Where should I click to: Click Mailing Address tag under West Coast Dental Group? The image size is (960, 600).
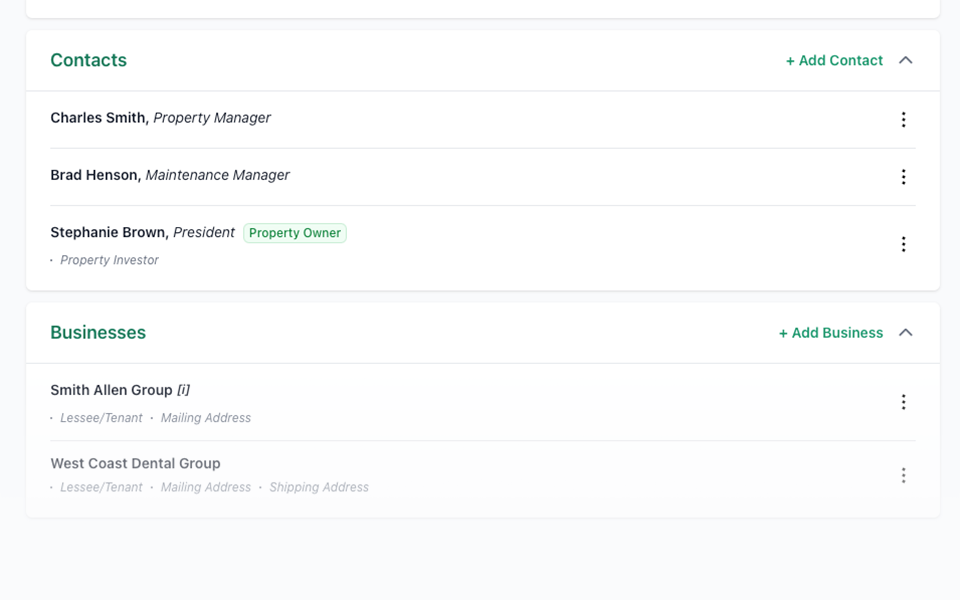coord(206,487)
